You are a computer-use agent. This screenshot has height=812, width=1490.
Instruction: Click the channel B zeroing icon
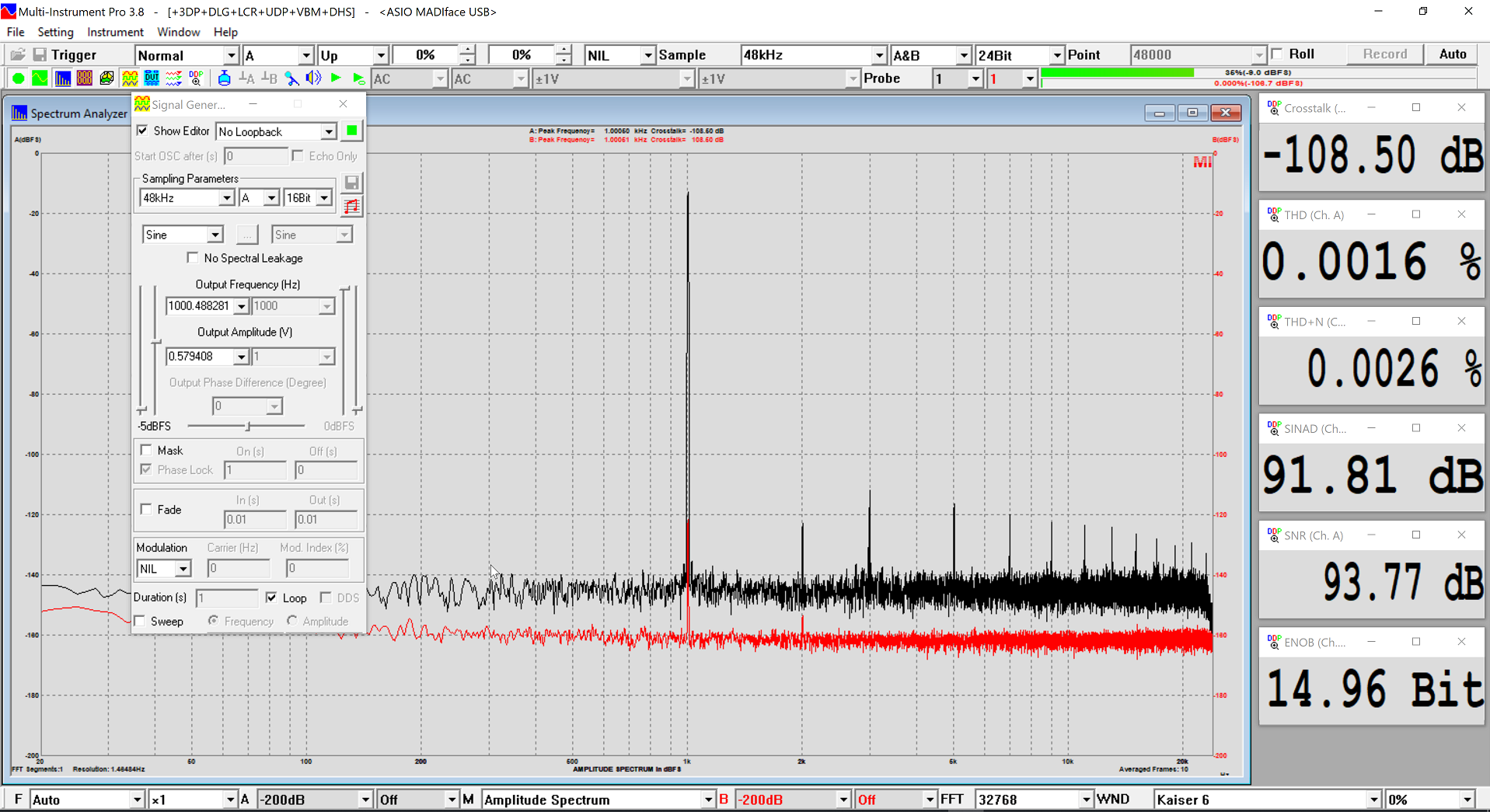pos(269,78)
